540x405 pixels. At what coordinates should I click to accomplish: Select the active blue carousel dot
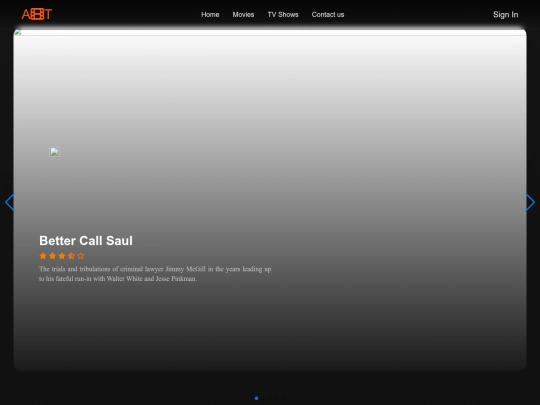click(x=256, y=398)
